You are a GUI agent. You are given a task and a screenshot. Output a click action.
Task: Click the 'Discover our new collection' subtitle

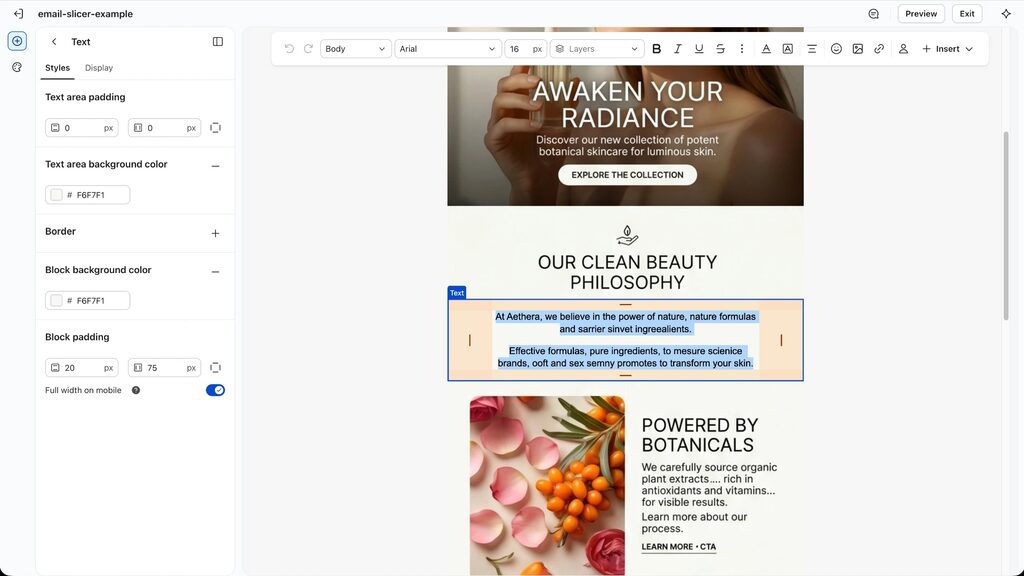pos(627,146)
